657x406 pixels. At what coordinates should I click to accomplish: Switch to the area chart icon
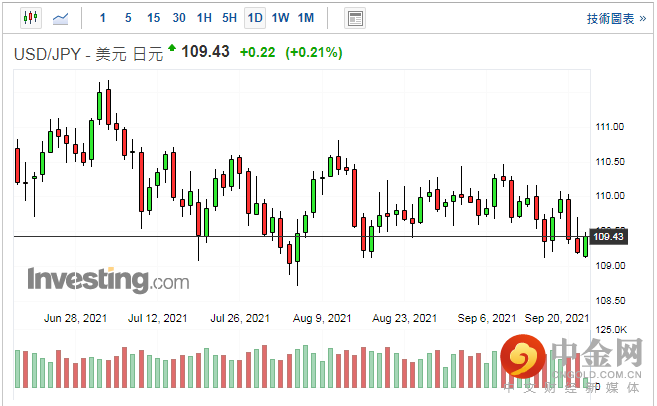(62, 18)
